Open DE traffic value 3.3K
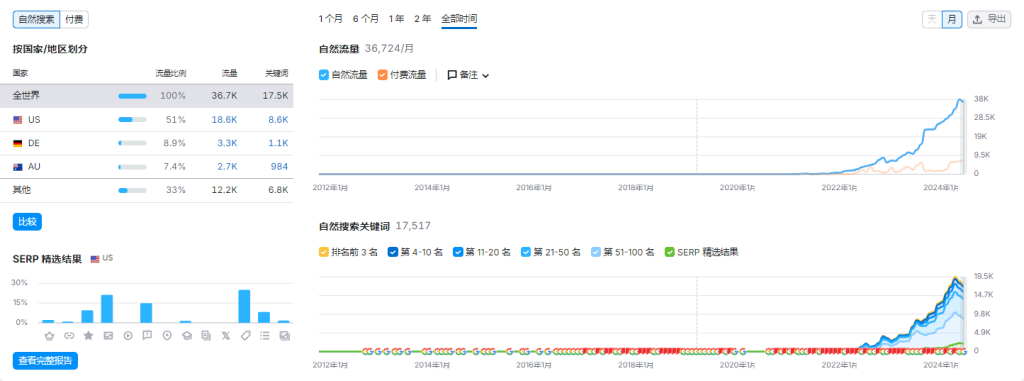Viewport: 1024px width, 381px height. tap(227, 143)
